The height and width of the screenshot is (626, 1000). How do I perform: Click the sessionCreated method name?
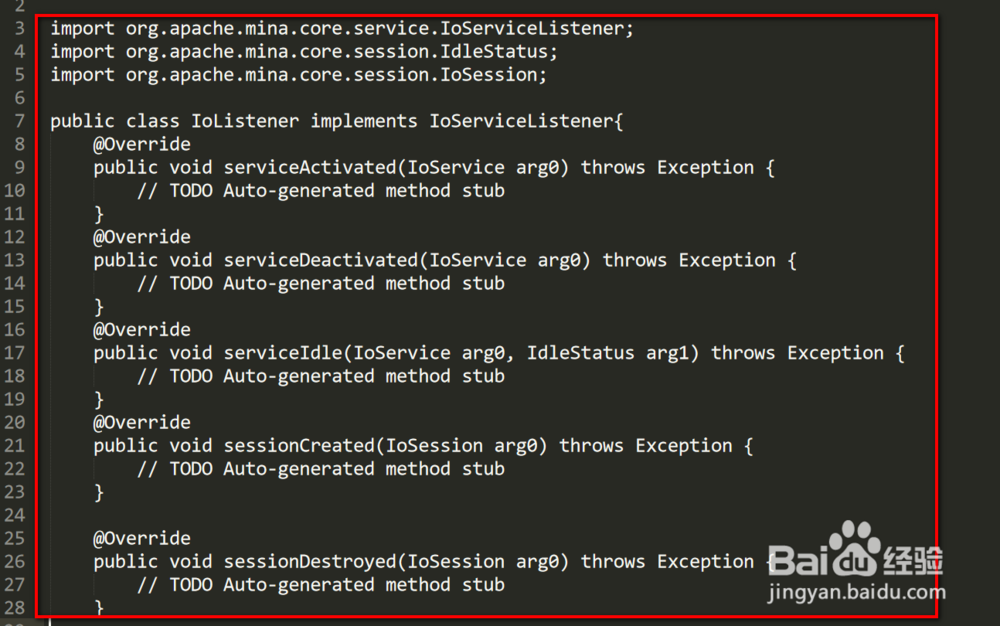click(299, 446)
